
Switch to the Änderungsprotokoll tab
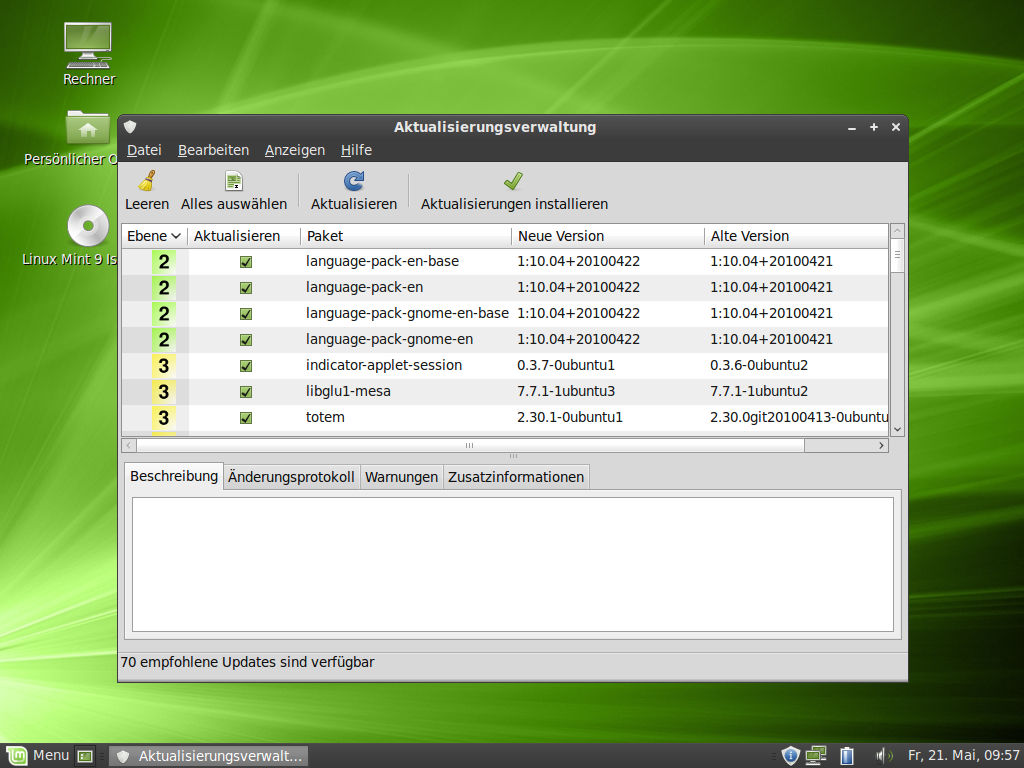click(291, 476)
